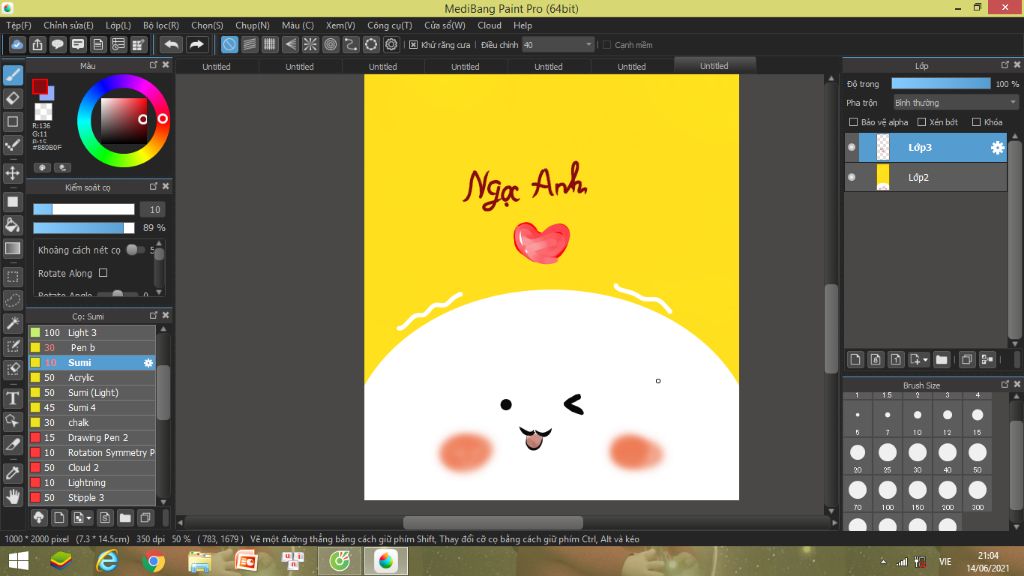
Task: Hide the Lớp2 layer visibility
Action: click(x=852, y=177)
